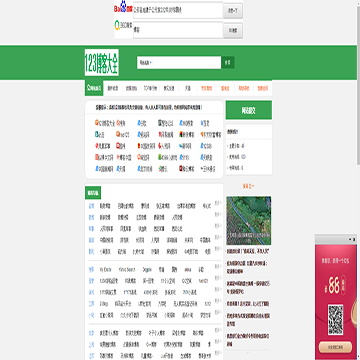Close the red envelope popup ad
The image size is (360, 360).
tap(354, 239)
